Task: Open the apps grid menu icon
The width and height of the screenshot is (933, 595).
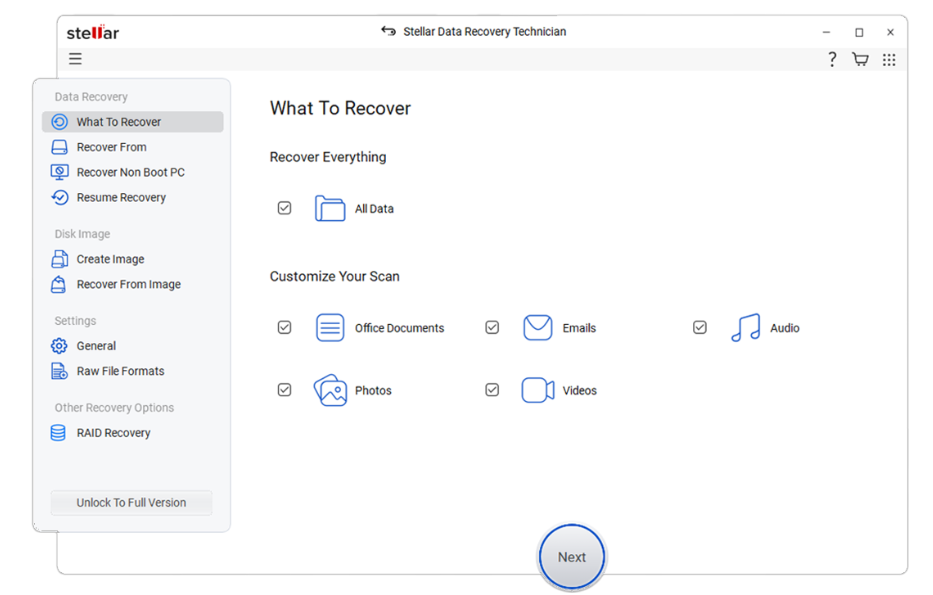Action: [x=889, y=59]
